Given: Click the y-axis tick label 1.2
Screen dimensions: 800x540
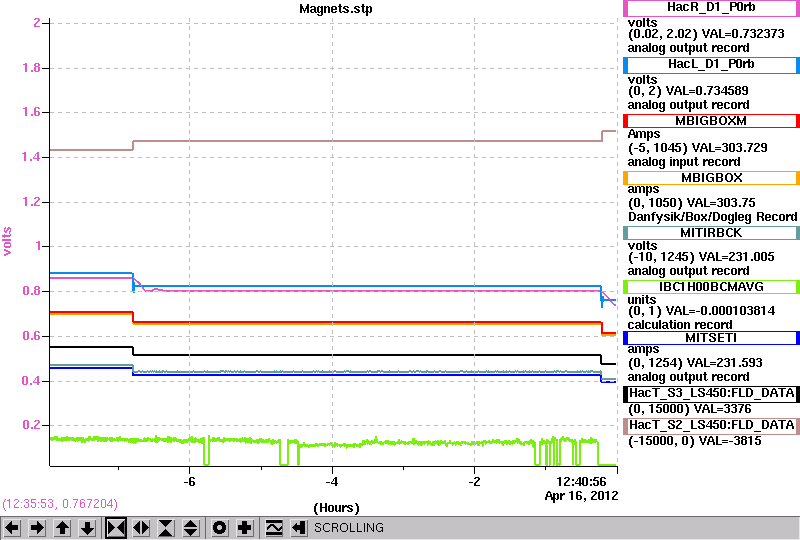Looking at the screenshot, I should (32, 202).
